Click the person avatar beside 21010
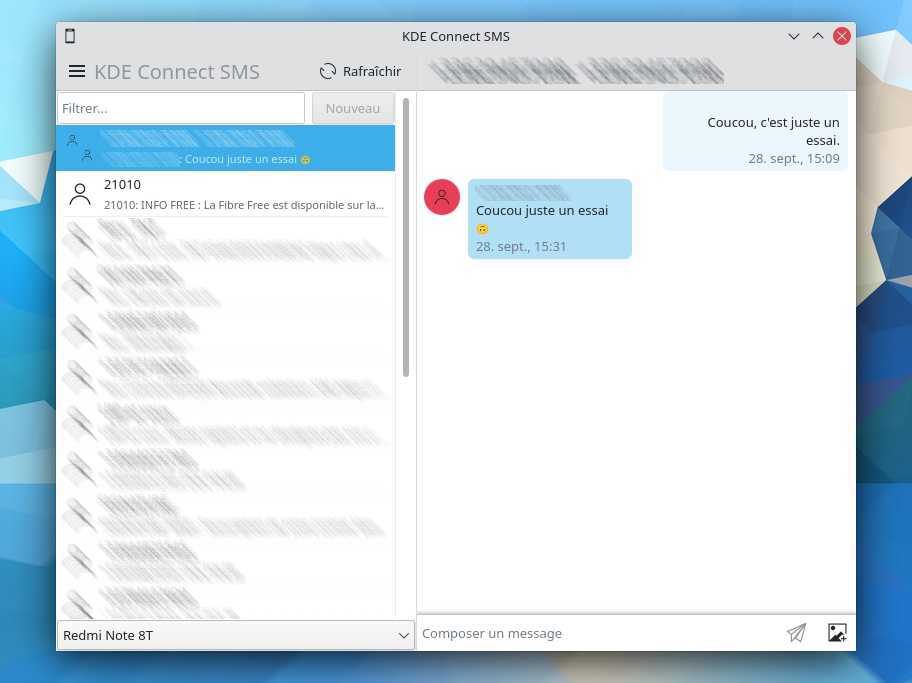 (x=80, y=194)
